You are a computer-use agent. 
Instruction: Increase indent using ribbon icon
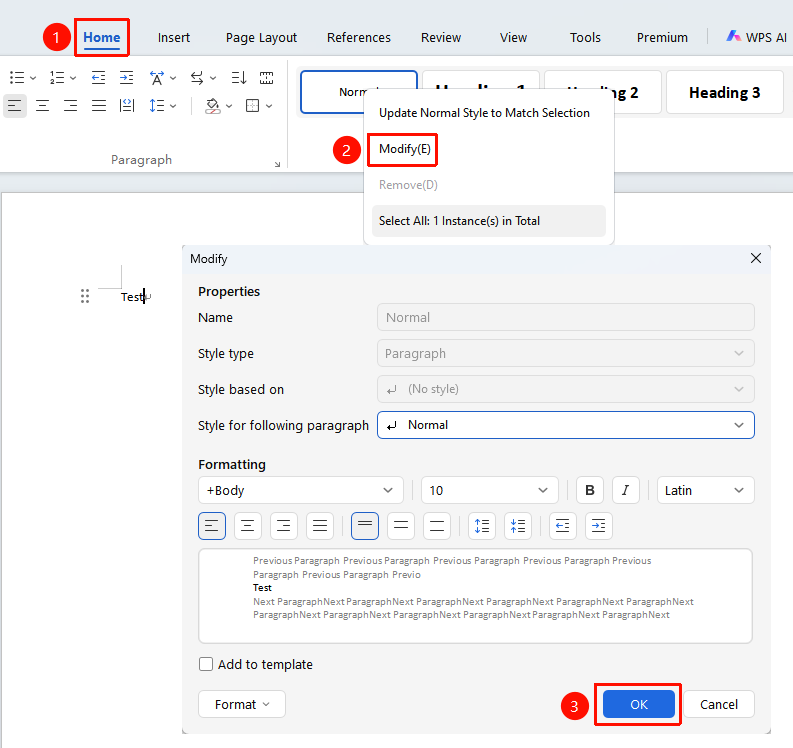click(x=126, y=78)
